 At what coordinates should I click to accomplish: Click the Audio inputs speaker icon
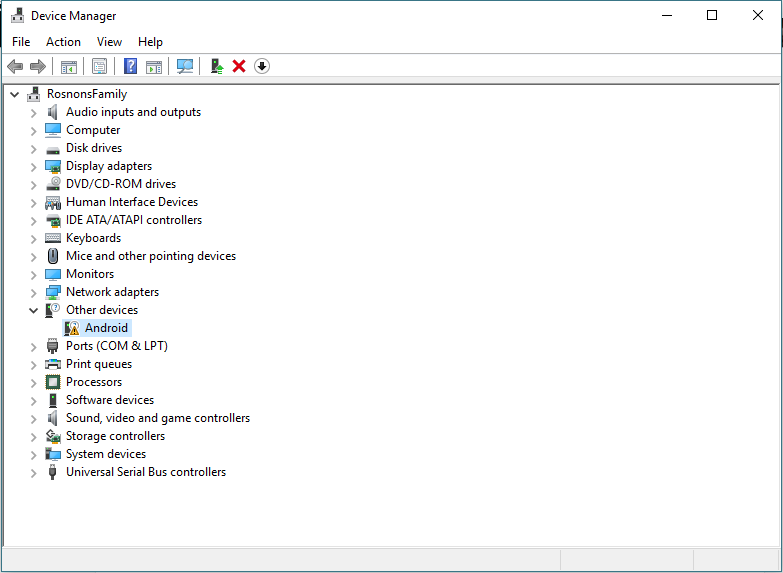52,112
